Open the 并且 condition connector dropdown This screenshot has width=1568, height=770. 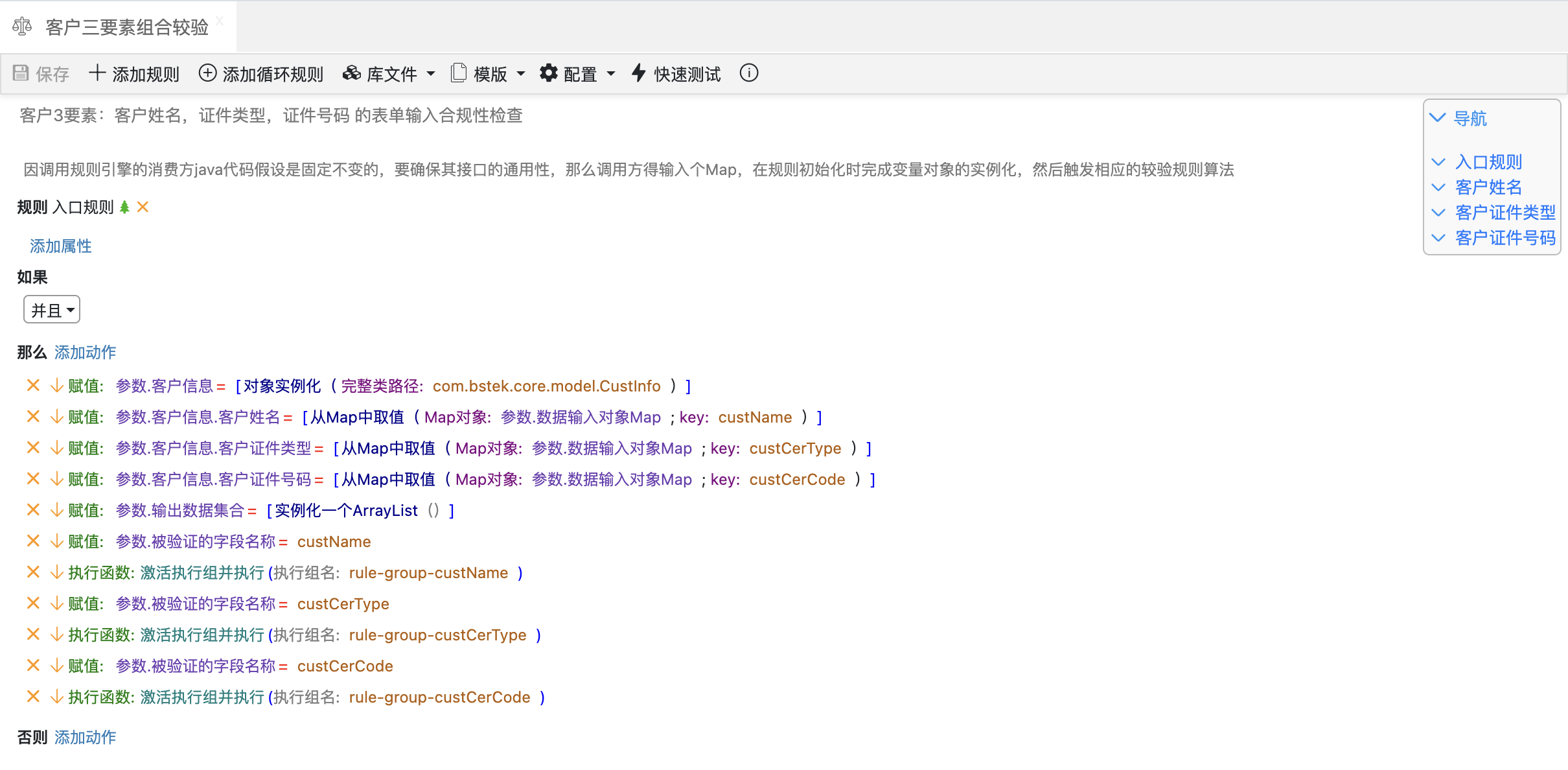tap(52, 310)
